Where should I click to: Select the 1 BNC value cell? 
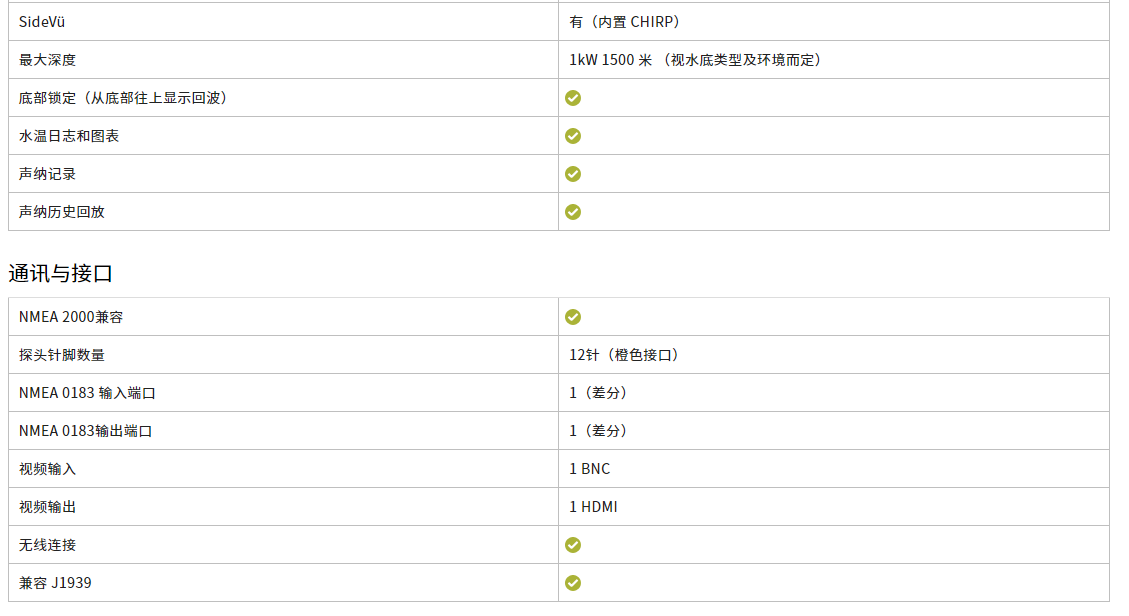pos(590,469)
